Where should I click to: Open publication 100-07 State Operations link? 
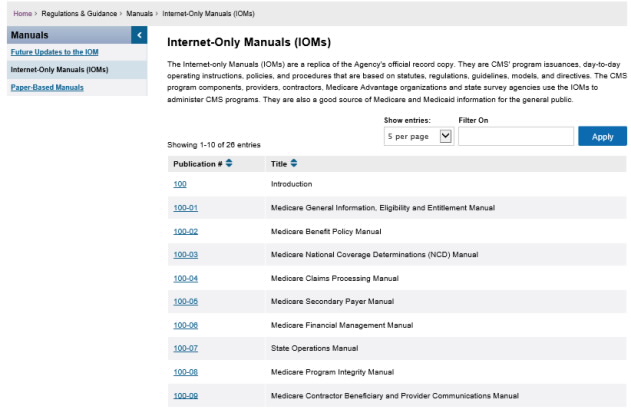185,348
